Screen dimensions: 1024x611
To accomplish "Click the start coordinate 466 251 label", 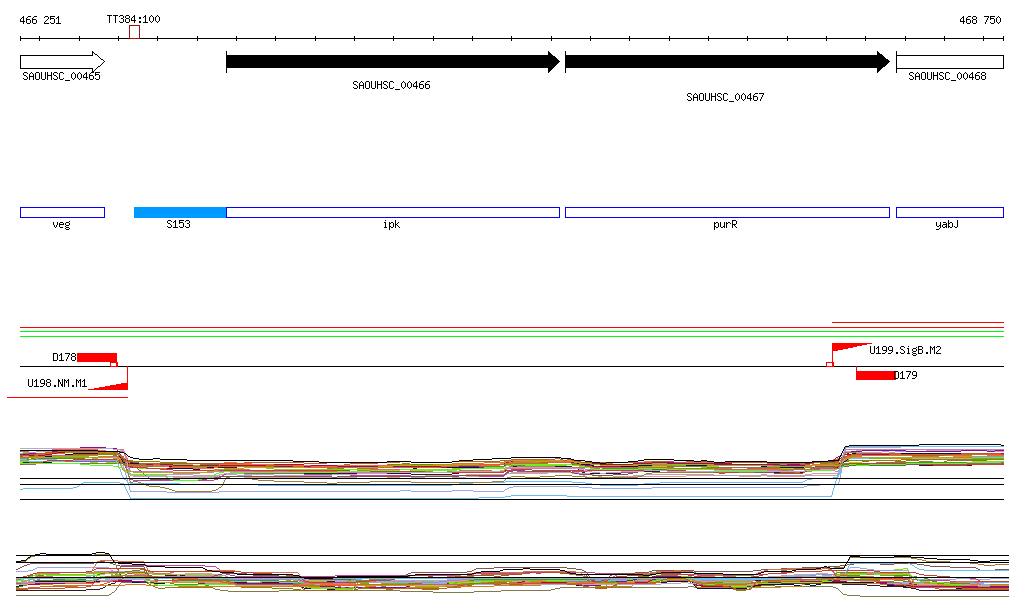I will [x=40, y=20].
